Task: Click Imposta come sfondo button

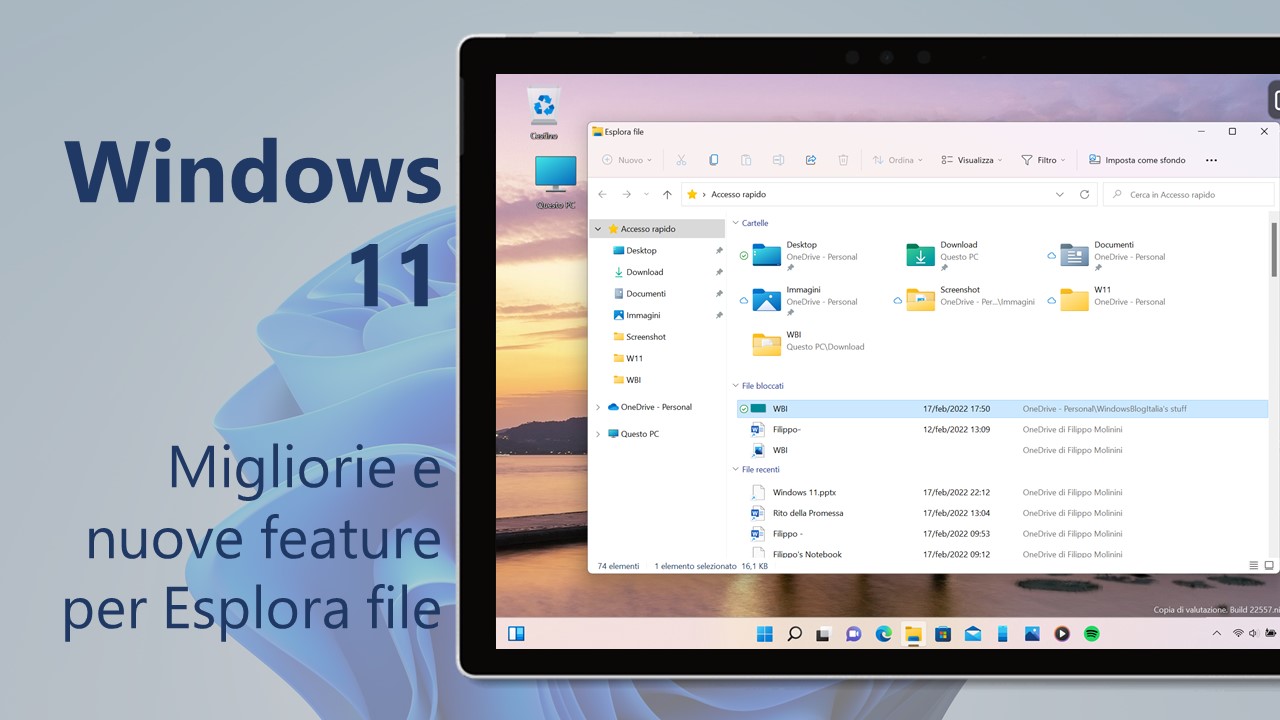Action: click(x=1137, y=160)
